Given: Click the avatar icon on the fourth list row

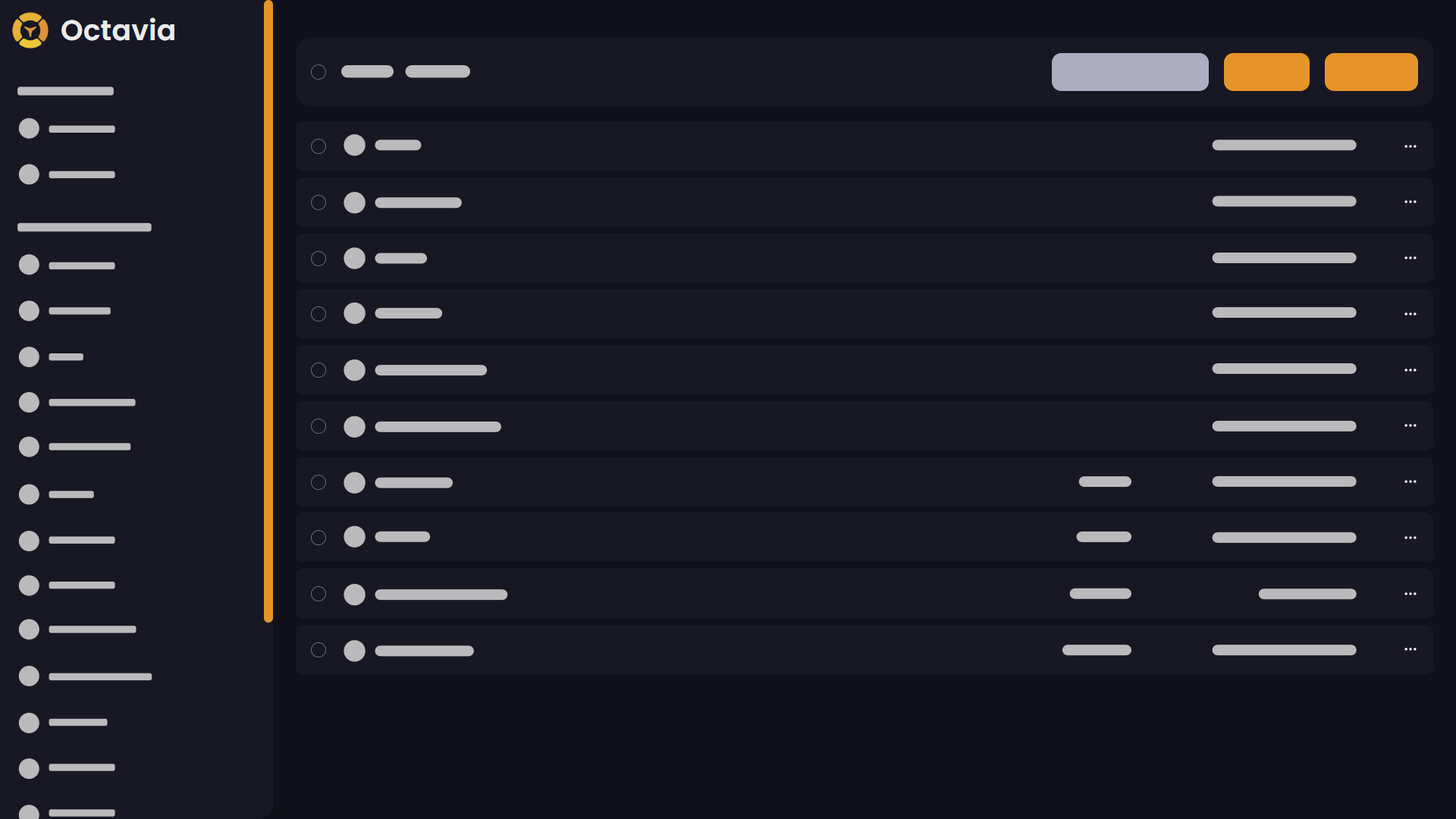Looking at the screenshot, I should click(354, 313).
